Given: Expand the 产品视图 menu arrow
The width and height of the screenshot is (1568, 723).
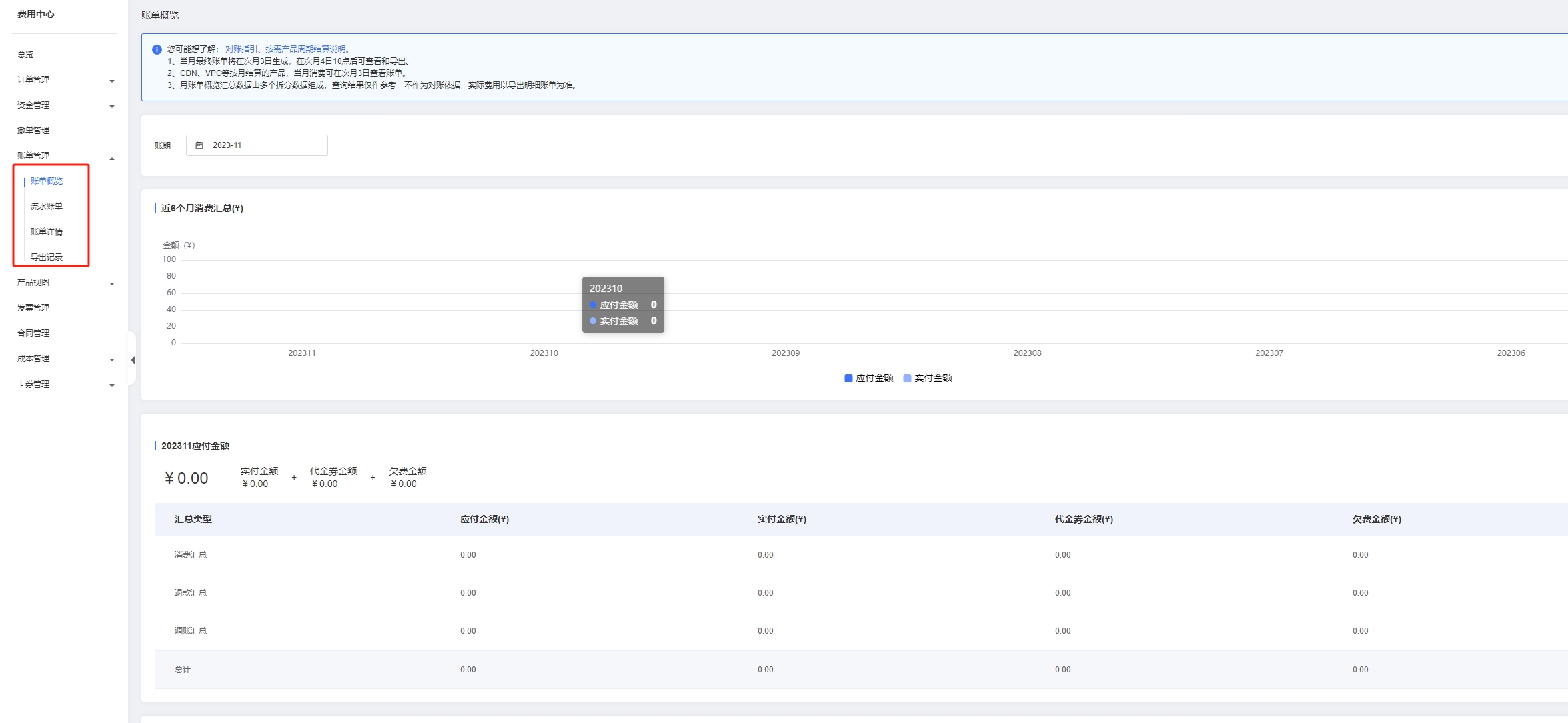Looking at the screenshot, I should point(112,284).
